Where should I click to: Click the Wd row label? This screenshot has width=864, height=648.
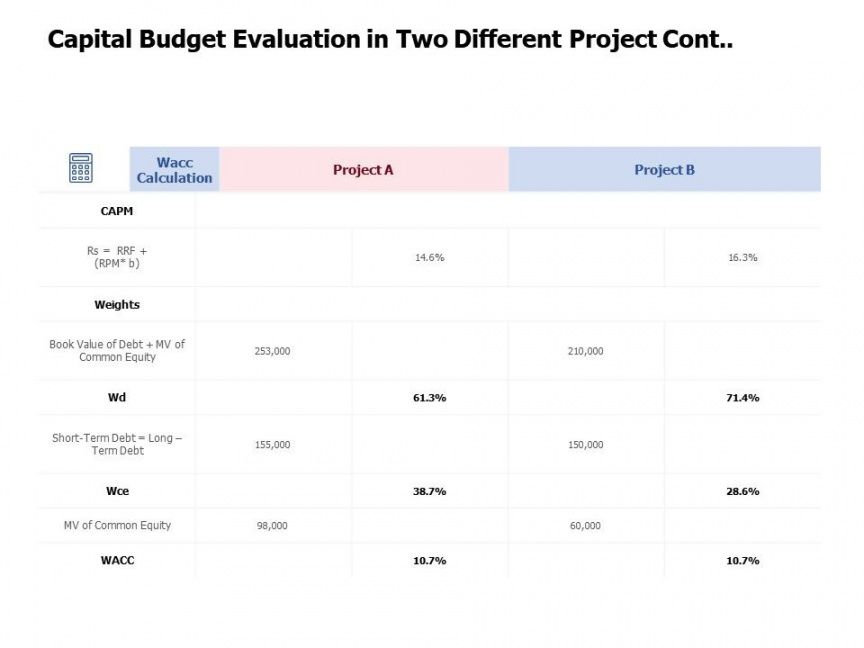[x=117, y=398]
